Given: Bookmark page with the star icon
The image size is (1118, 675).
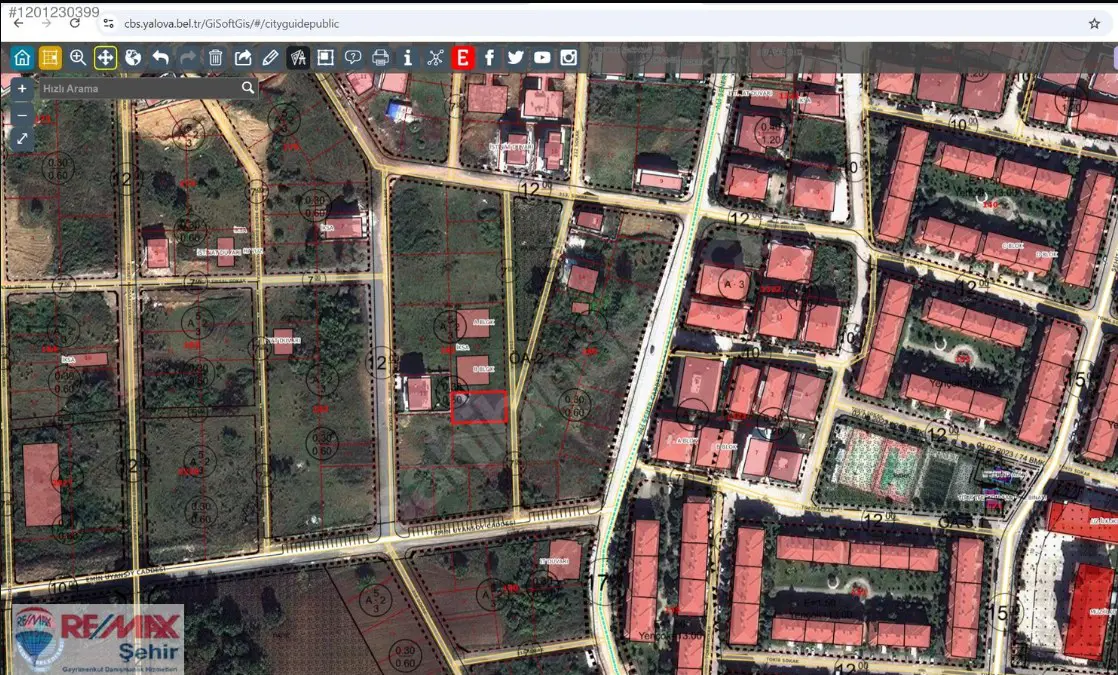Looking at the screenshot, I should click(x=1094, y=24).
